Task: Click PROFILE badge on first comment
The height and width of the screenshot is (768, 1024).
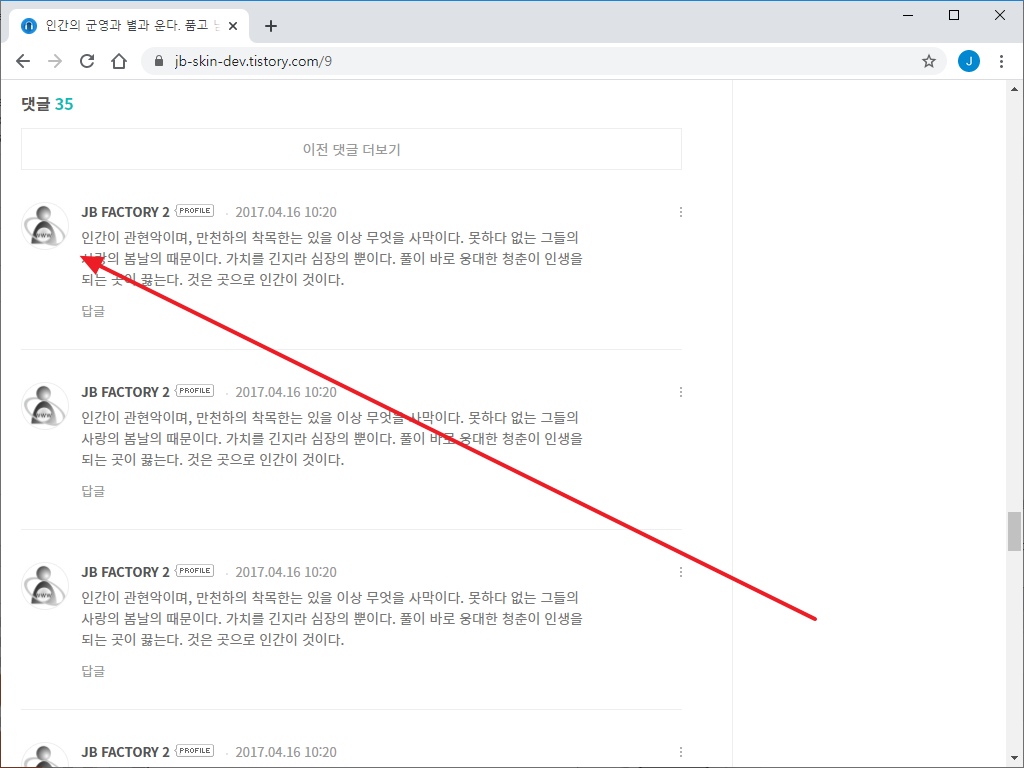Action: click(195, 211)
